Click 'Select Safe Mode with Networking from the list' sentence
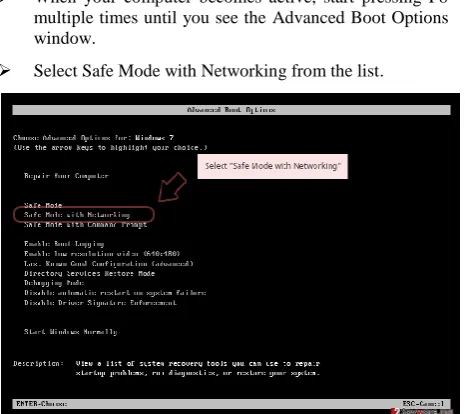465x414 pixels. click(x=209, y=71)
